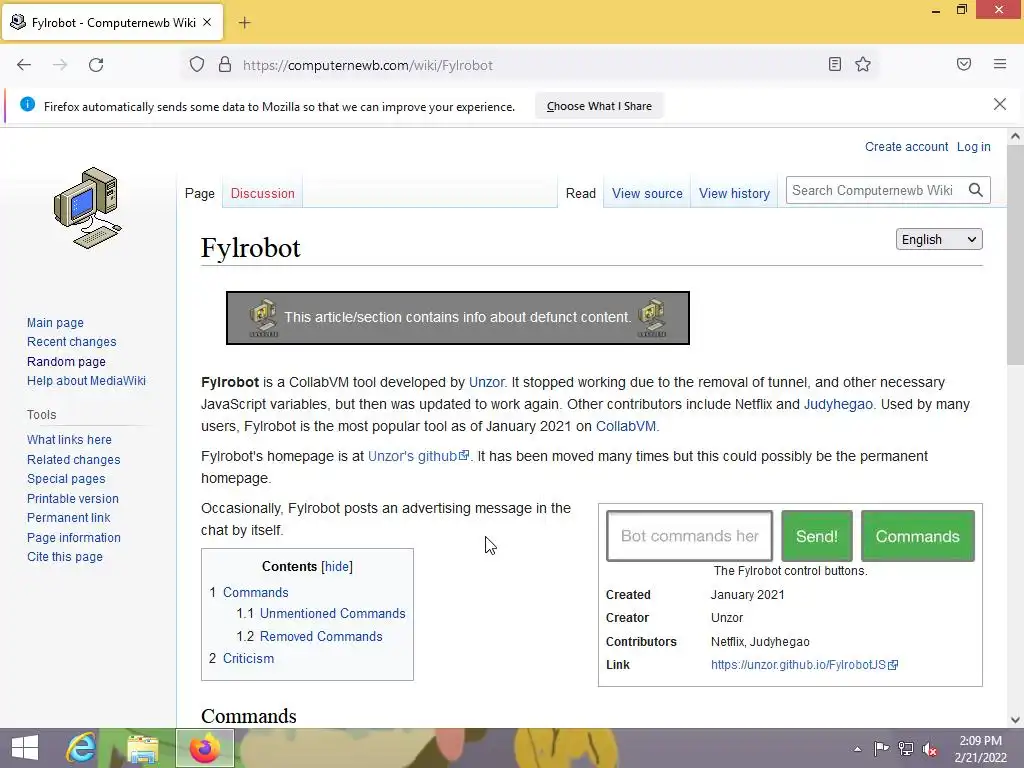This screenshot has width=1024, height=768.
Task: Open Special pages link
Action: [x=66, y=479]
